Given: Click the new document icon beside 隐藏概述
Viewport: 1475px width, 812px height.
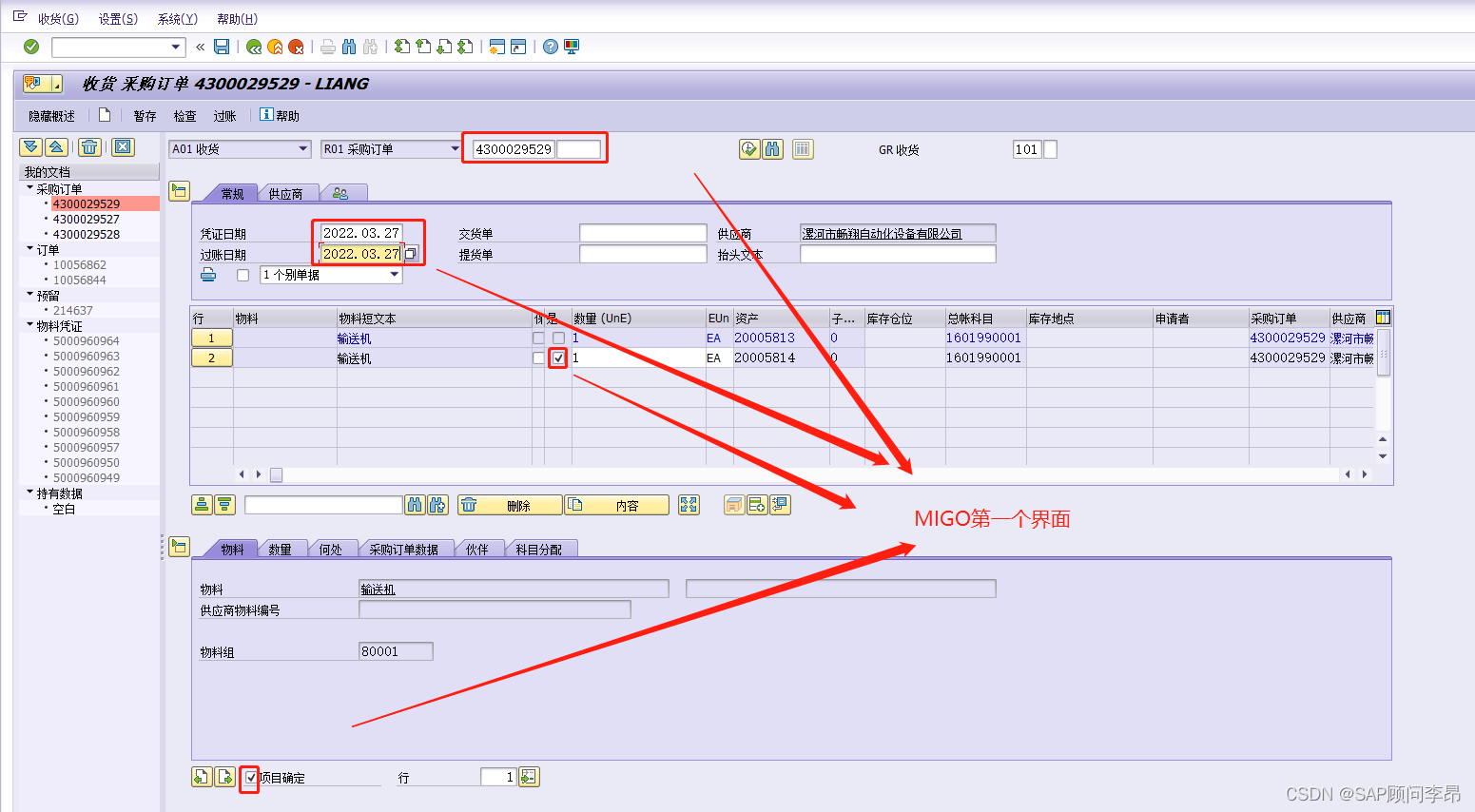Looking at the screenshot, I should tap(105, 115).
